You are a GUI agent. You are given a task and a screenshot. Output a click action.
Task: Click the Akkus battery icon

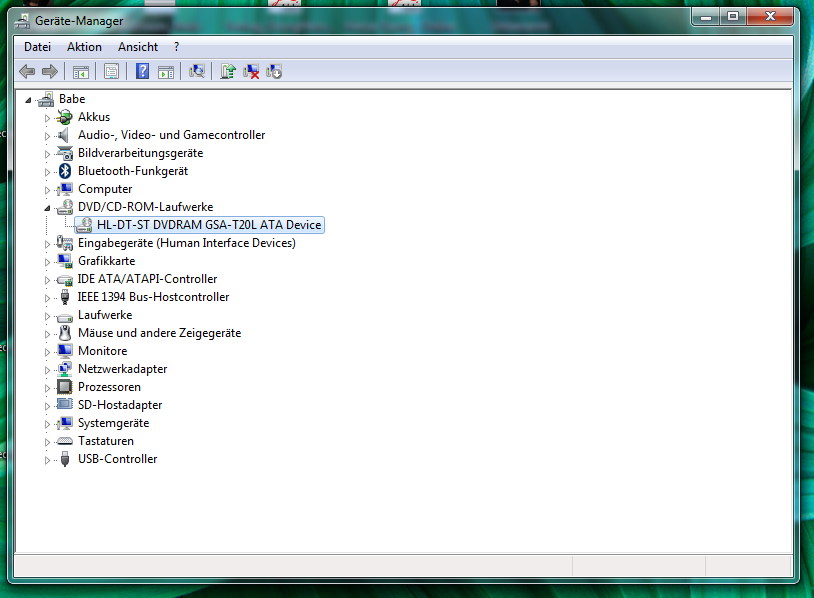click(x=64, y=117)
